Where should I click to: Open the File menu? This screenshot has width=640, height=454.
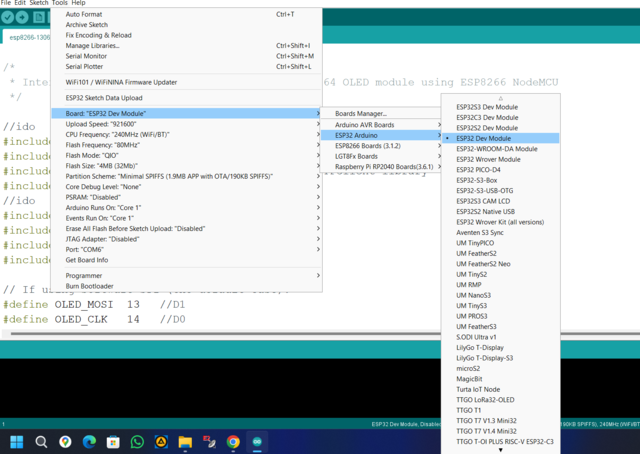6,3
